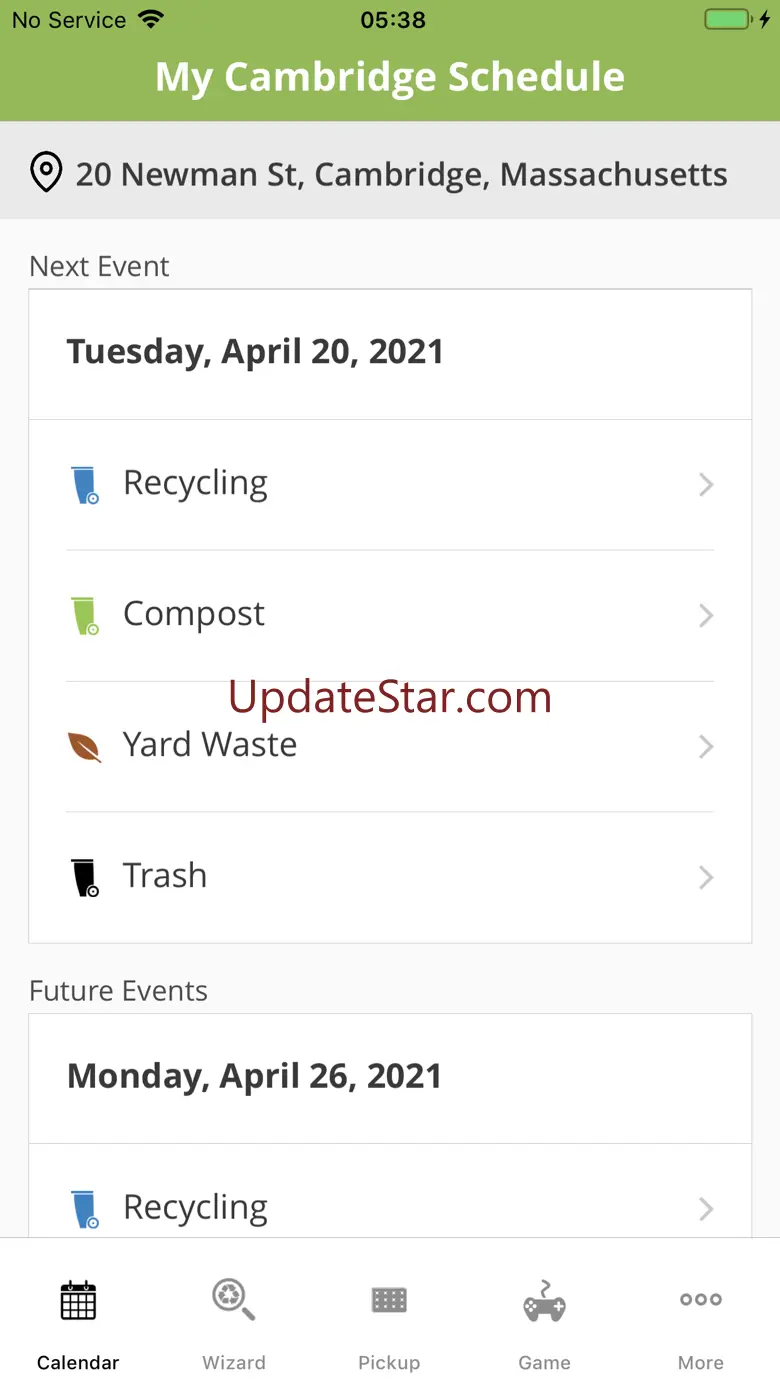Image resolution: width=780 pixels, height=1387 pixels.
Task: Select the Trash label text
Action: pyautogui.click(x=165, y=876)
